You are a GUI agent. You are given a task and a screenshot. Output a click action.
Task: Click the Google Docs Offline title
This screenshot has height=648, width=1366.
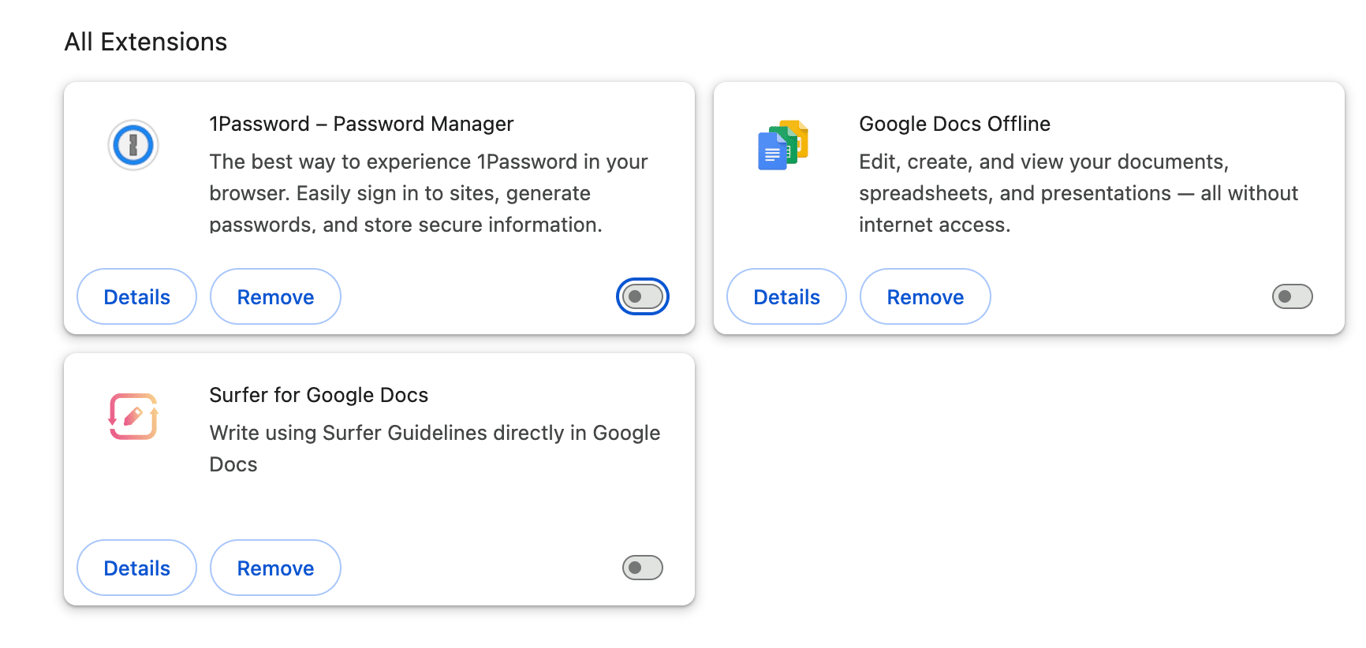coord(954,123)
